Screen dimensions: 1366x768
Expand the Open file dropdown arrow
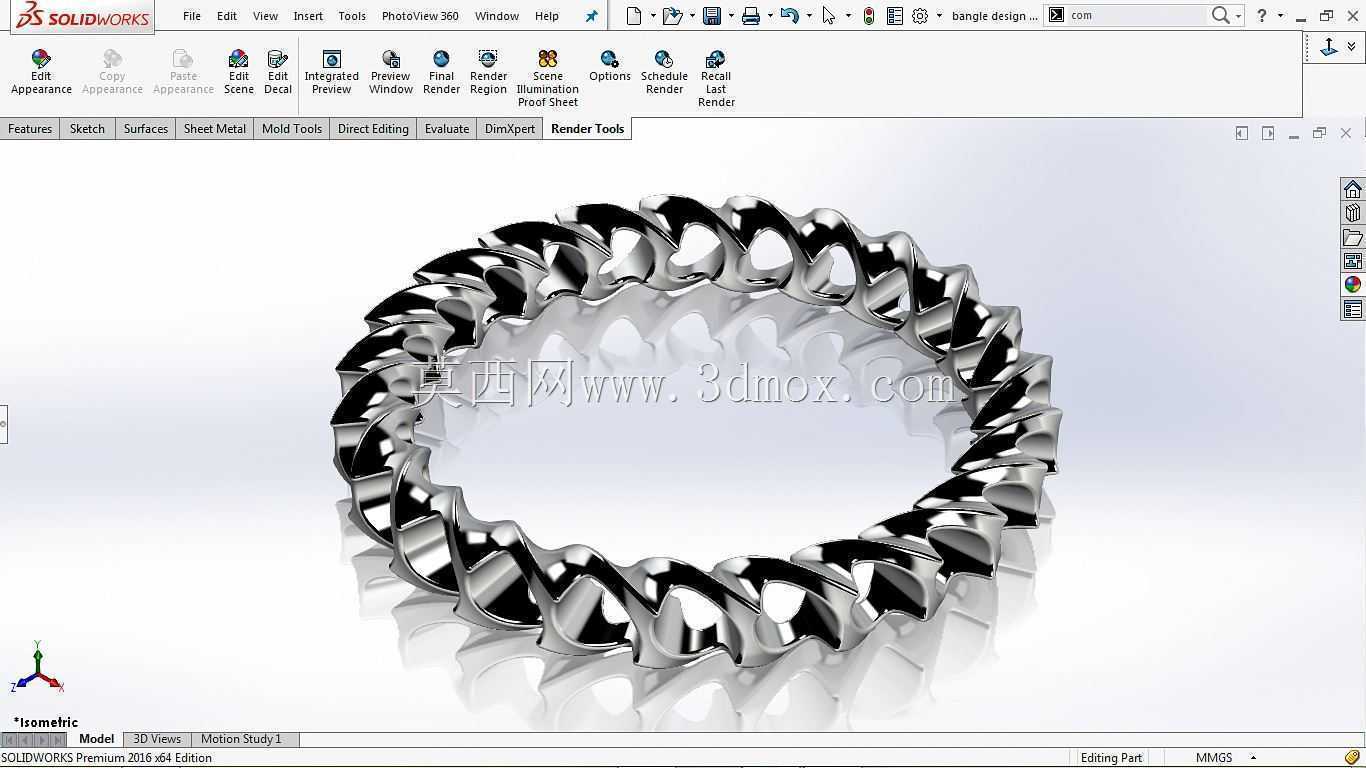[x=692, y=15]
